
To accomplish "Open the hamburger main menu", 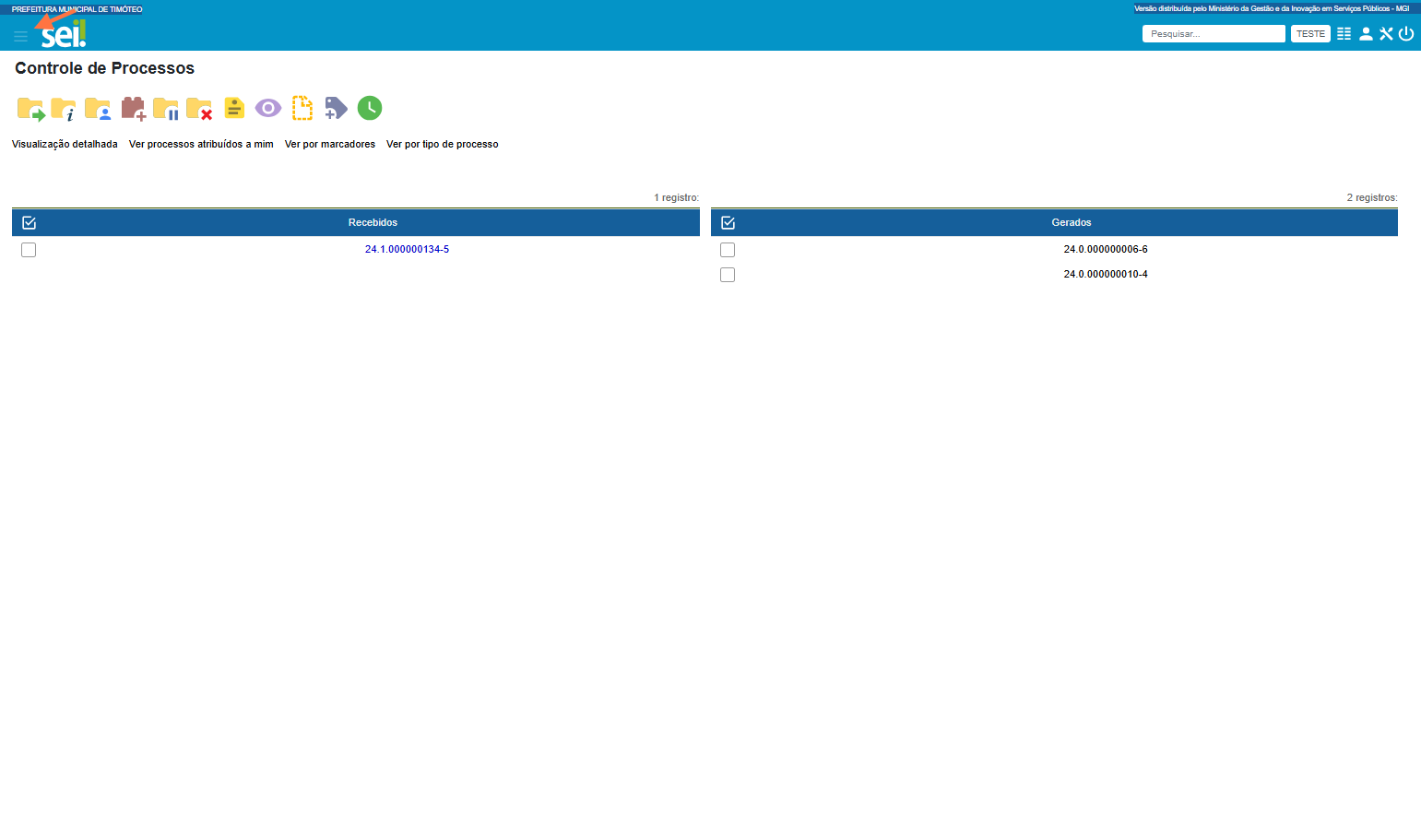I will pyautogui.click(x=20, y=36).
